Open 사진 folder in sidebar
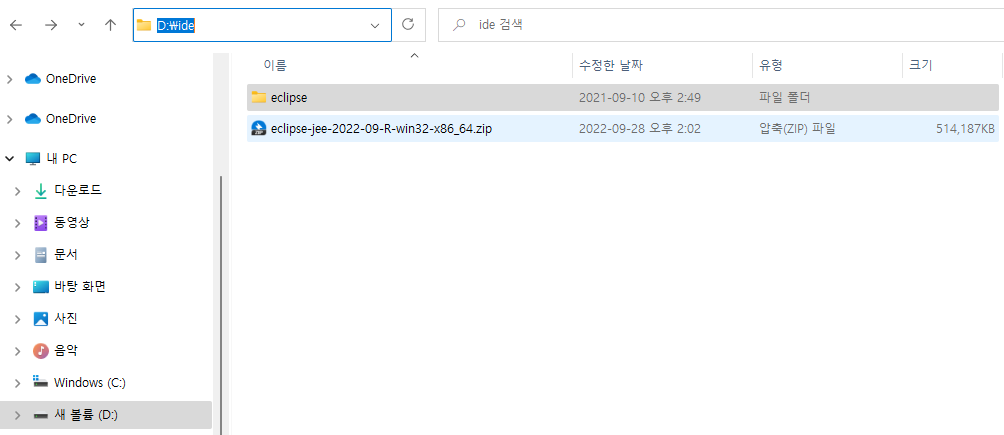Screen dimensions: 1004x435 [66, 318]
